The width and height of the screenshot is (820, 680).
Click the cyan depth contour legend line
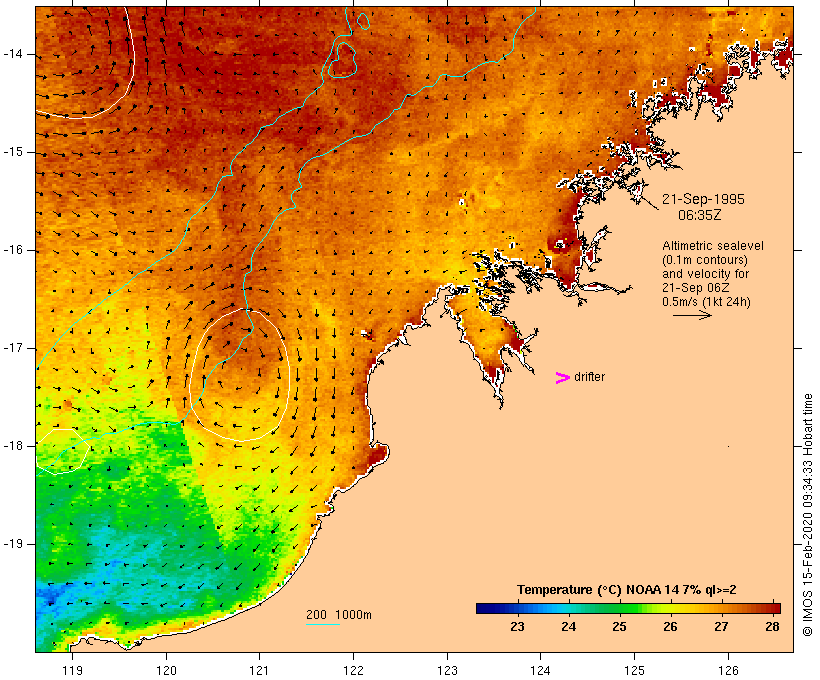tap(323, 624)
